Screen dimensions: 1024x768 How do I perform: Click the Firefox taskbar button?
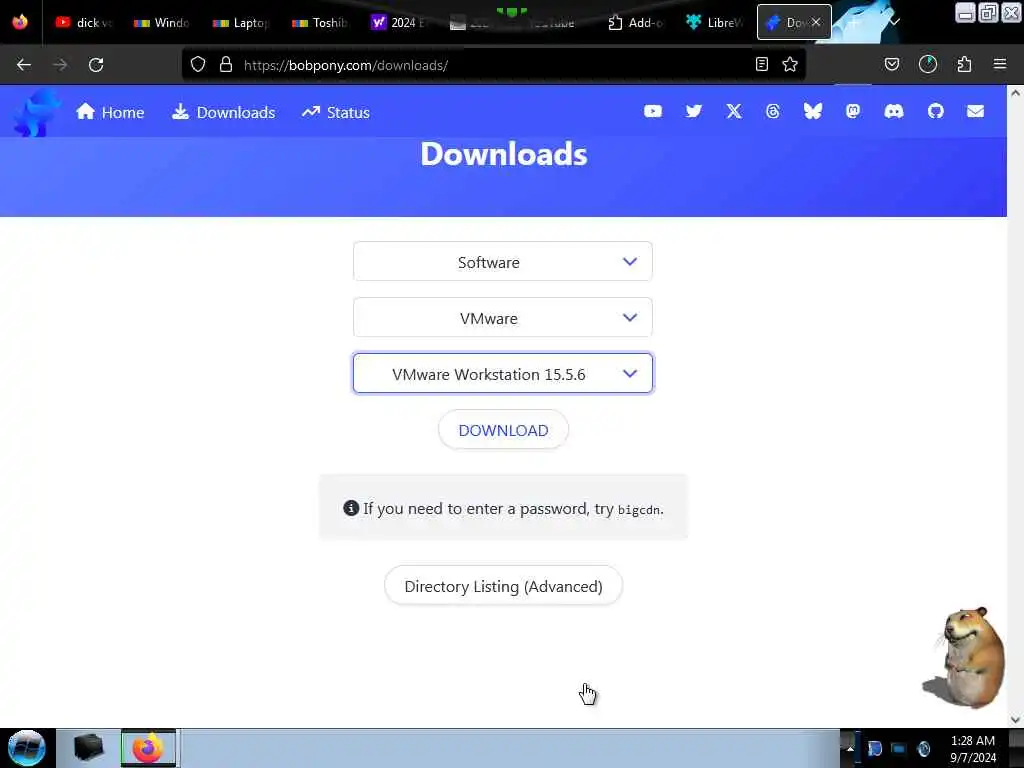[x=148, y=748]
